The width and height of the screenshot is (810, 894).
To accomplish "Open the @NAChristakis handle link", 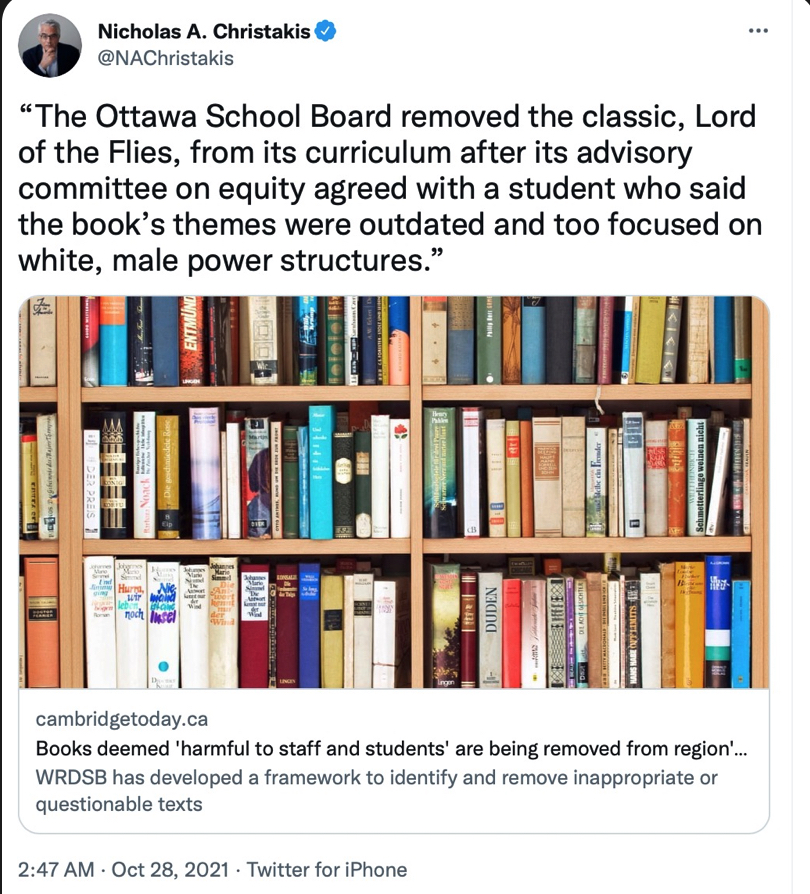I will 165,58.
